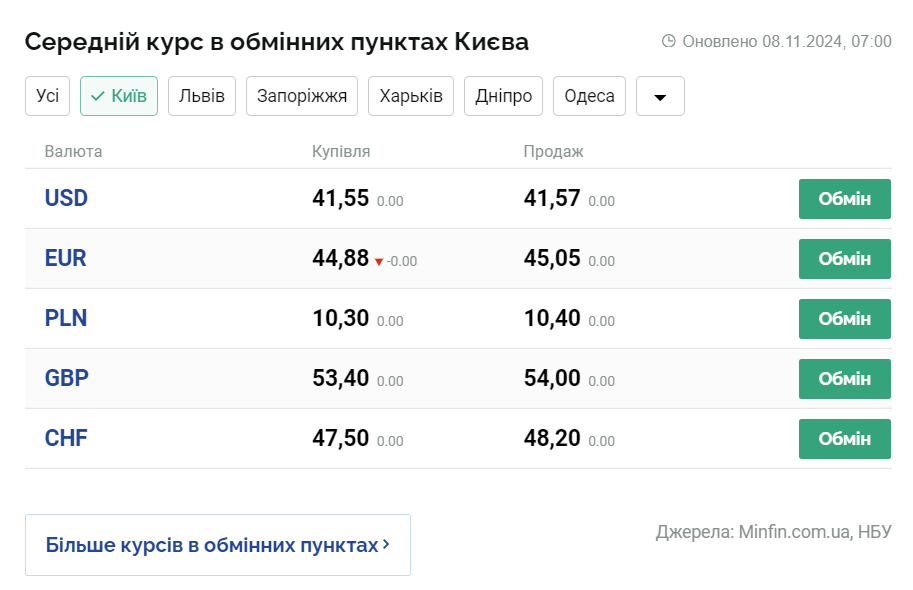This screenshot has width=913, height=590.
Task: Switch to Одеса exchange rates
Action: (x=589, y=96)
